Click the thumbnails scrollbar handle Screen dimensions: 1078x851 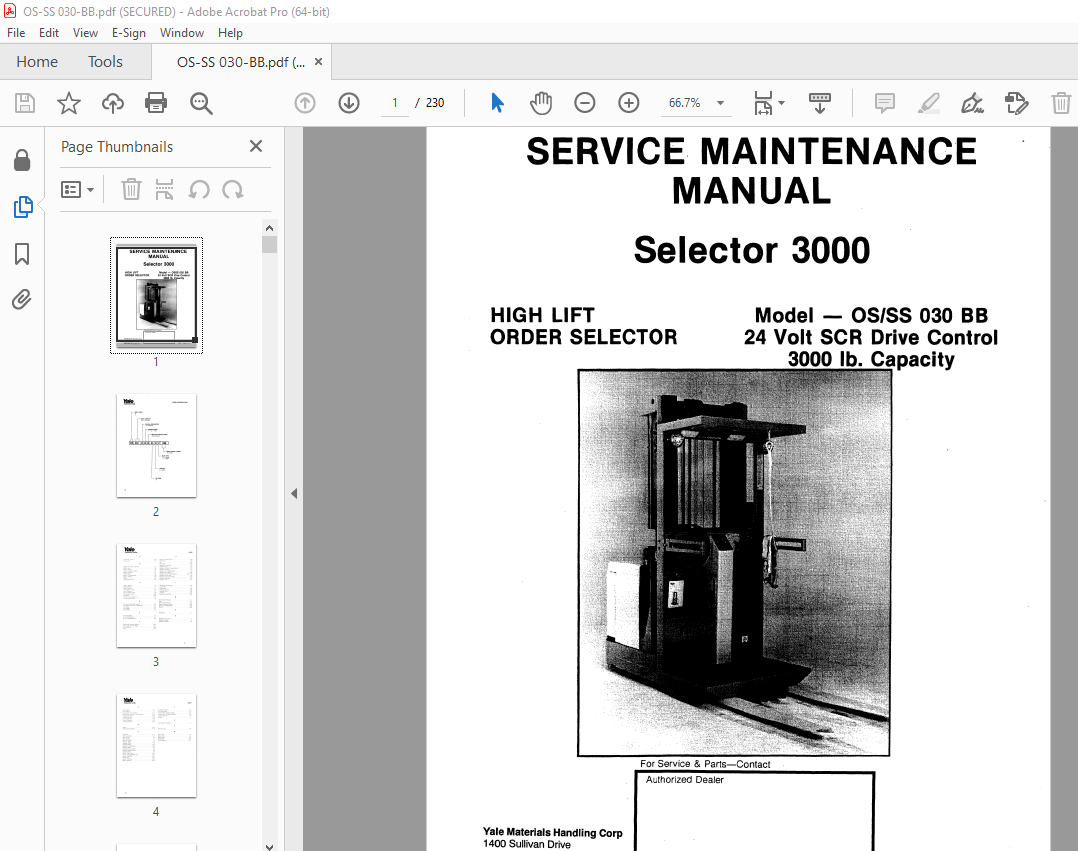pos(270,245)
